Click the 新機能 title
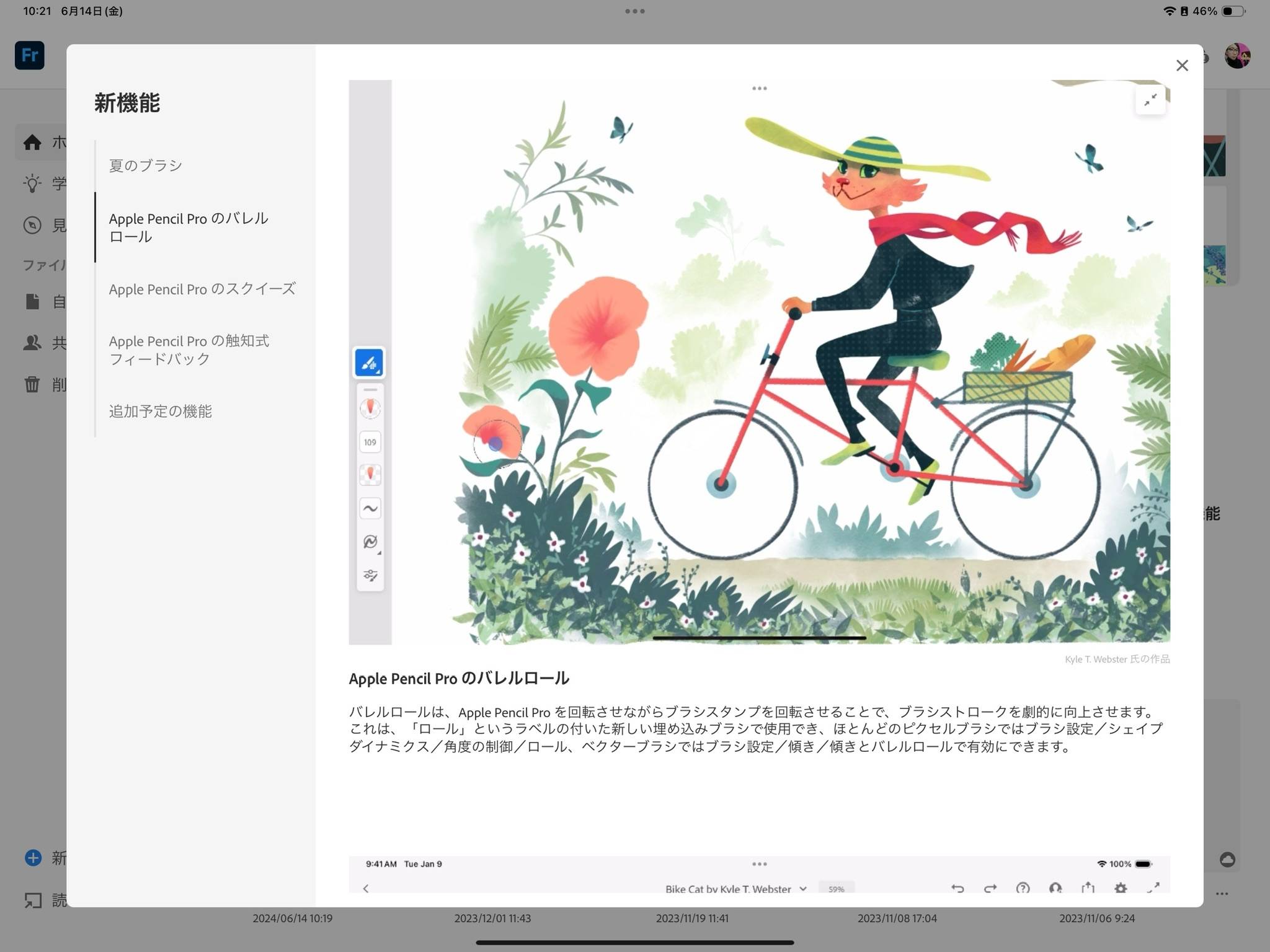Screen dimensions: 1270x952 point(127,103)
